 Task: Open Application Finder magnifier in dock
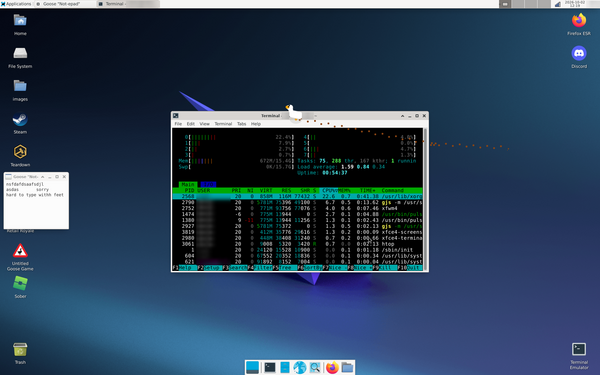coord(315,367)
